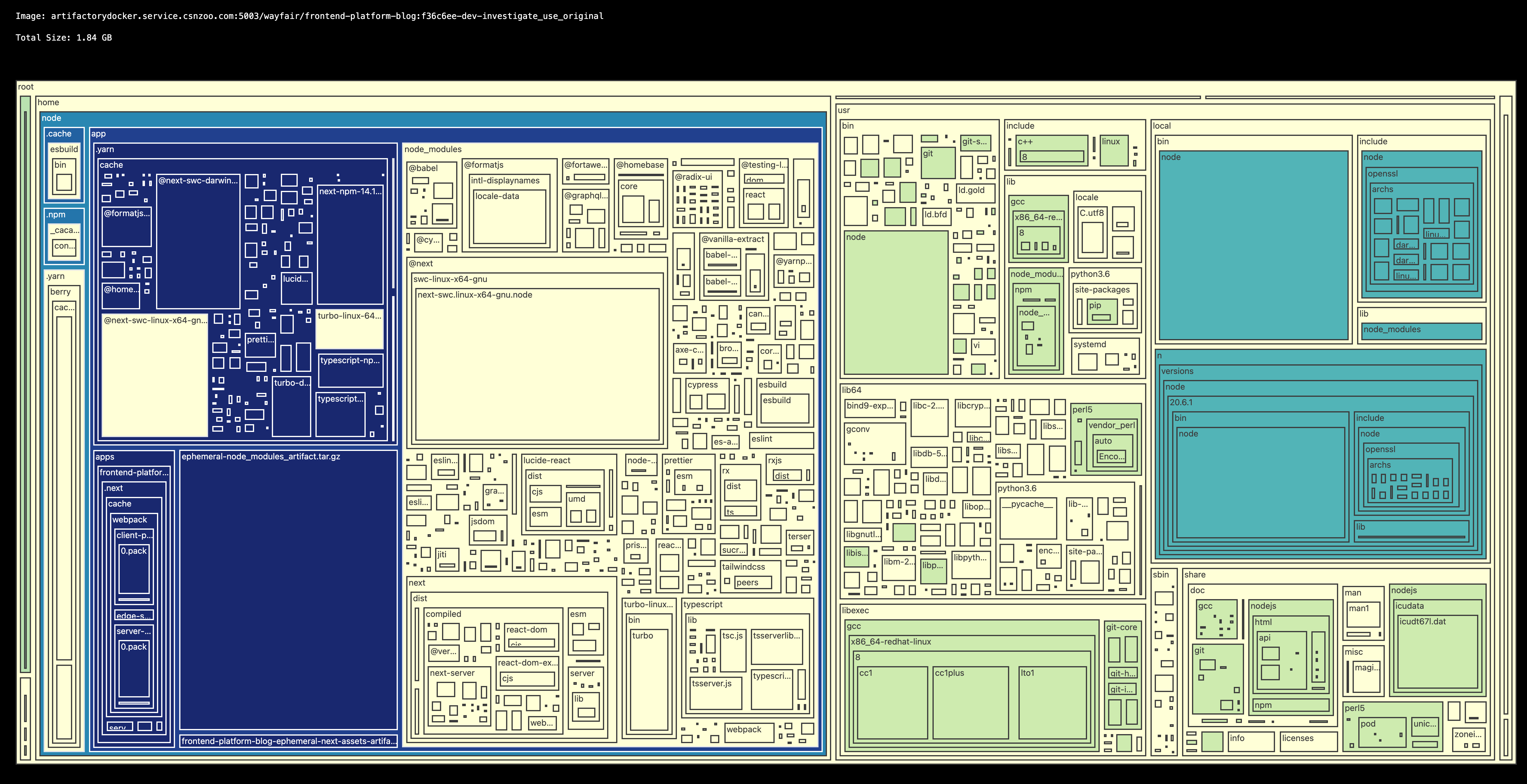Click the systemd label under usr lib
This screenshot has width=1527, height=784.
click(1089, 344)
